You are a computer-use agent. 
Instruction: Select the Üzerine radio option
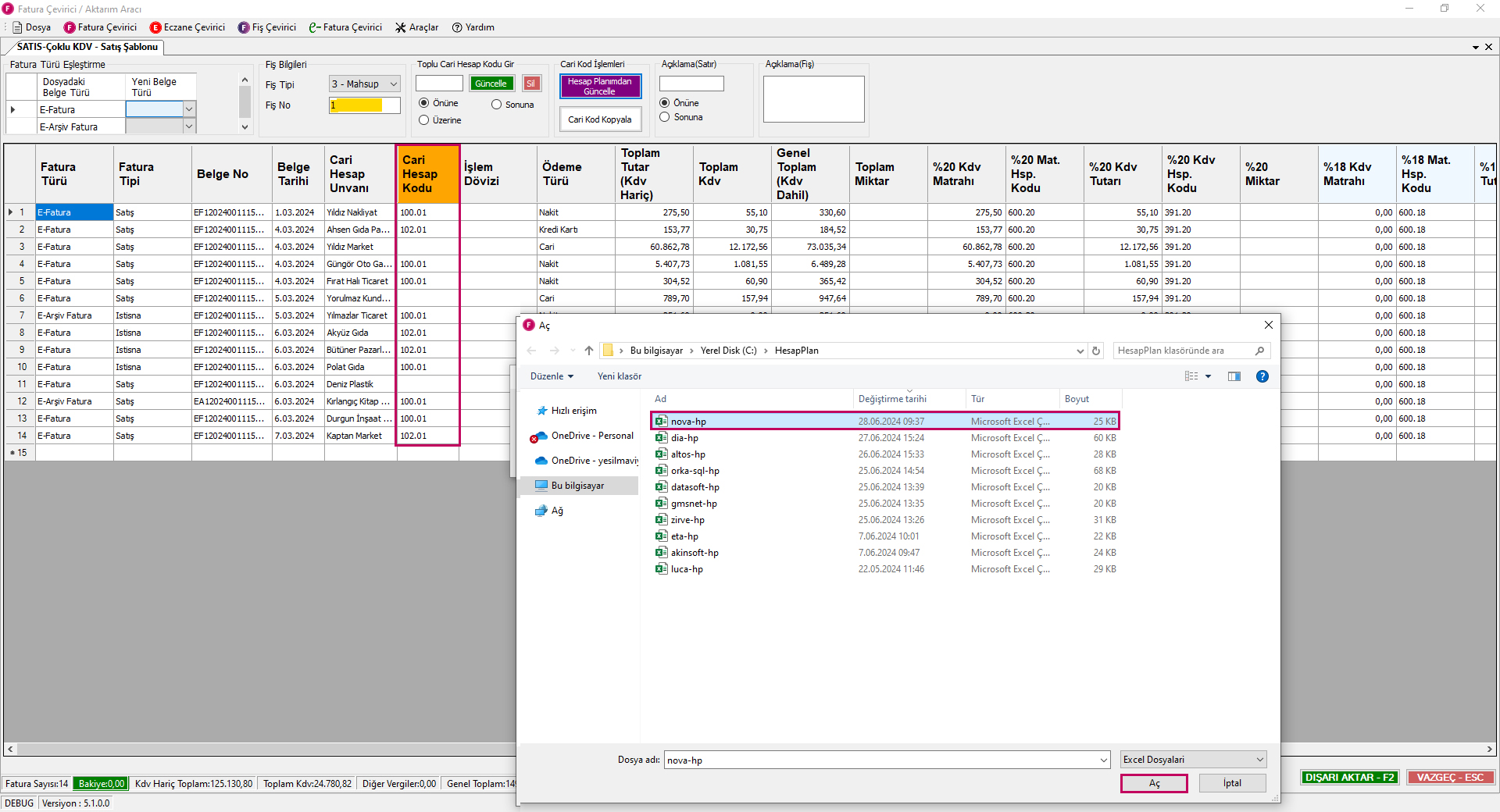[424, 120]
